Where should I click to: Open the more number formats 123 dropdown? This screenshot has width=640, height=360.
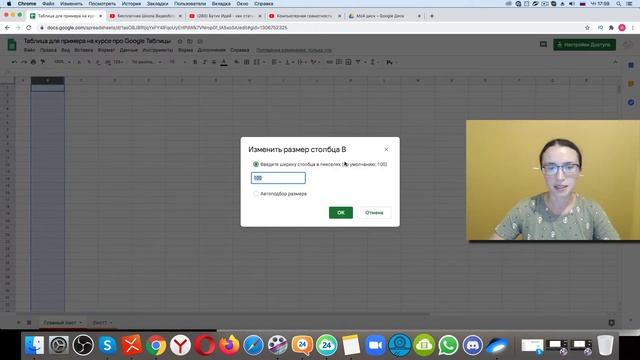119,62
